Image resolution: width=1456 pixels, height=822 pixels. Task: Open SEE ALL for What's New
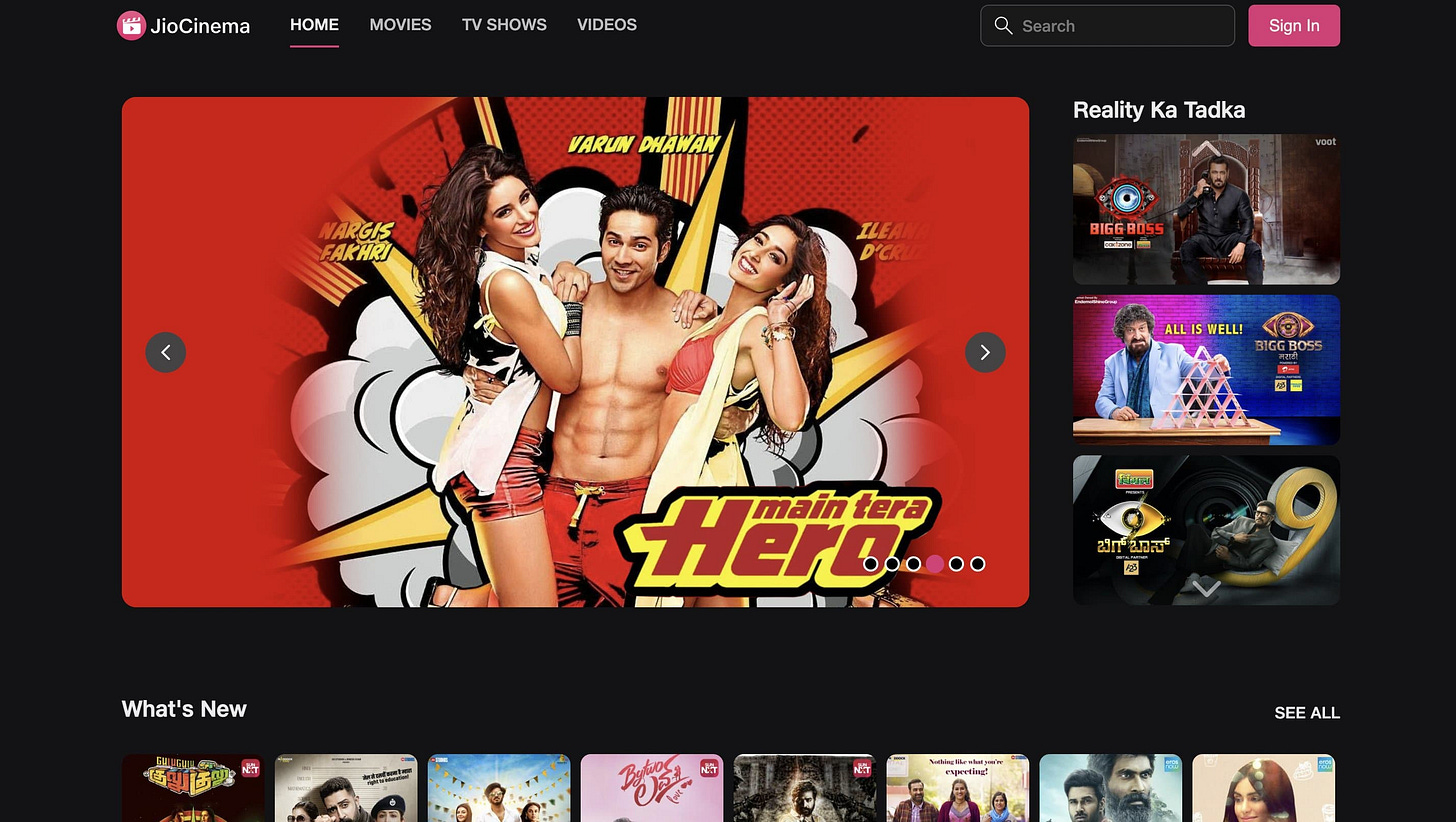[x=1307, y=713]
